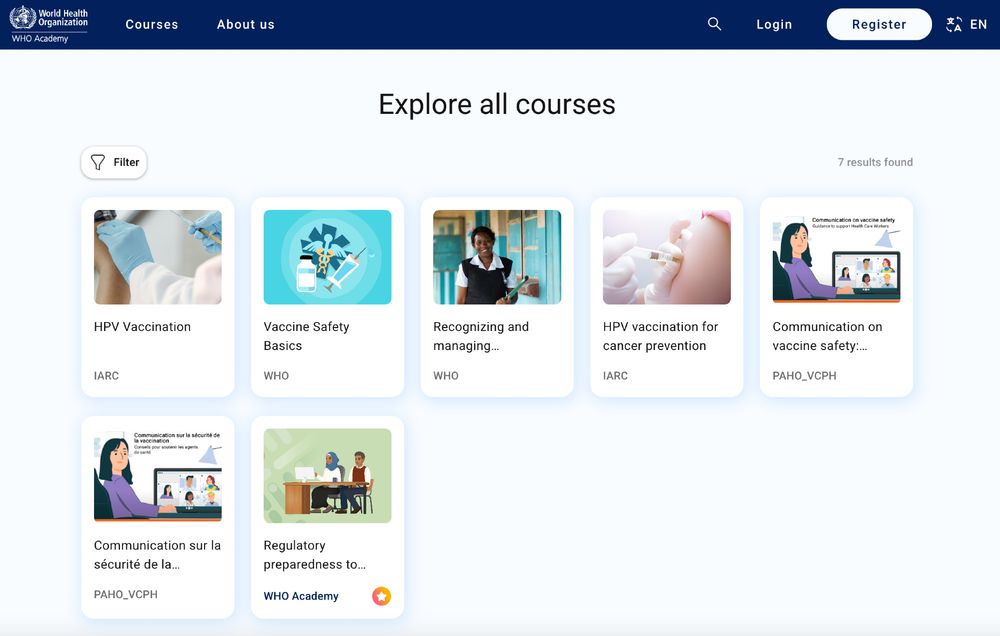Click the Register button
This screenshot has height=636, width=1000.
coord(879,24)
